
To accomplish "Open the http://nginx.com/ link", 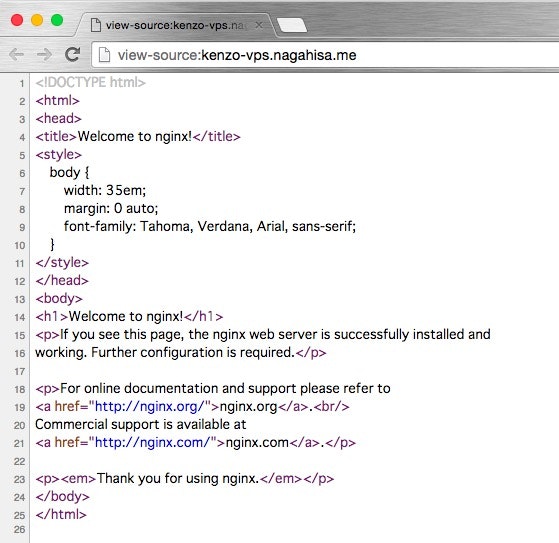I will point(153,442).
